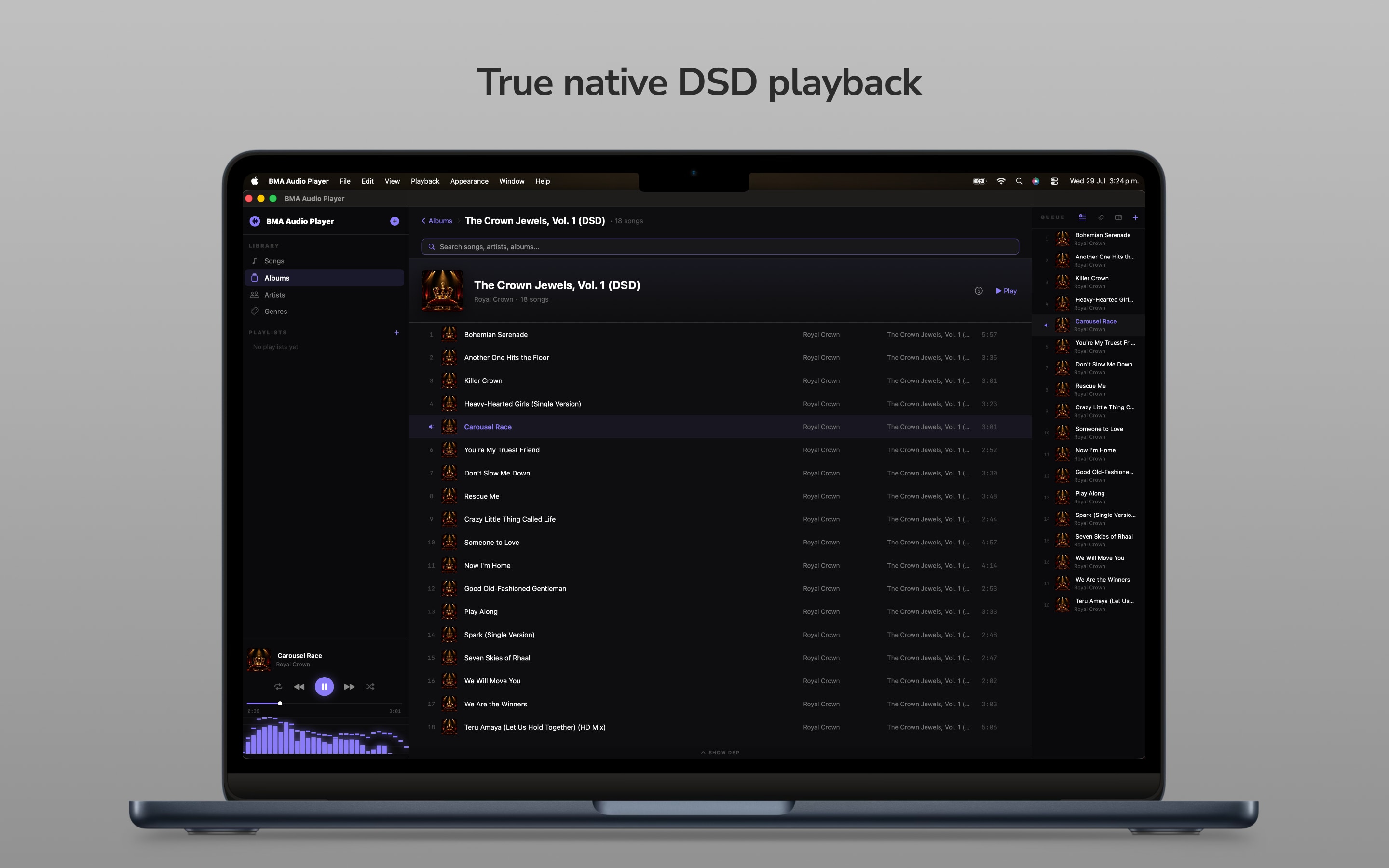The image size is (1389, 868).
Task: Select Rescue Me in the track list
Action: click(x=720, y=496)
